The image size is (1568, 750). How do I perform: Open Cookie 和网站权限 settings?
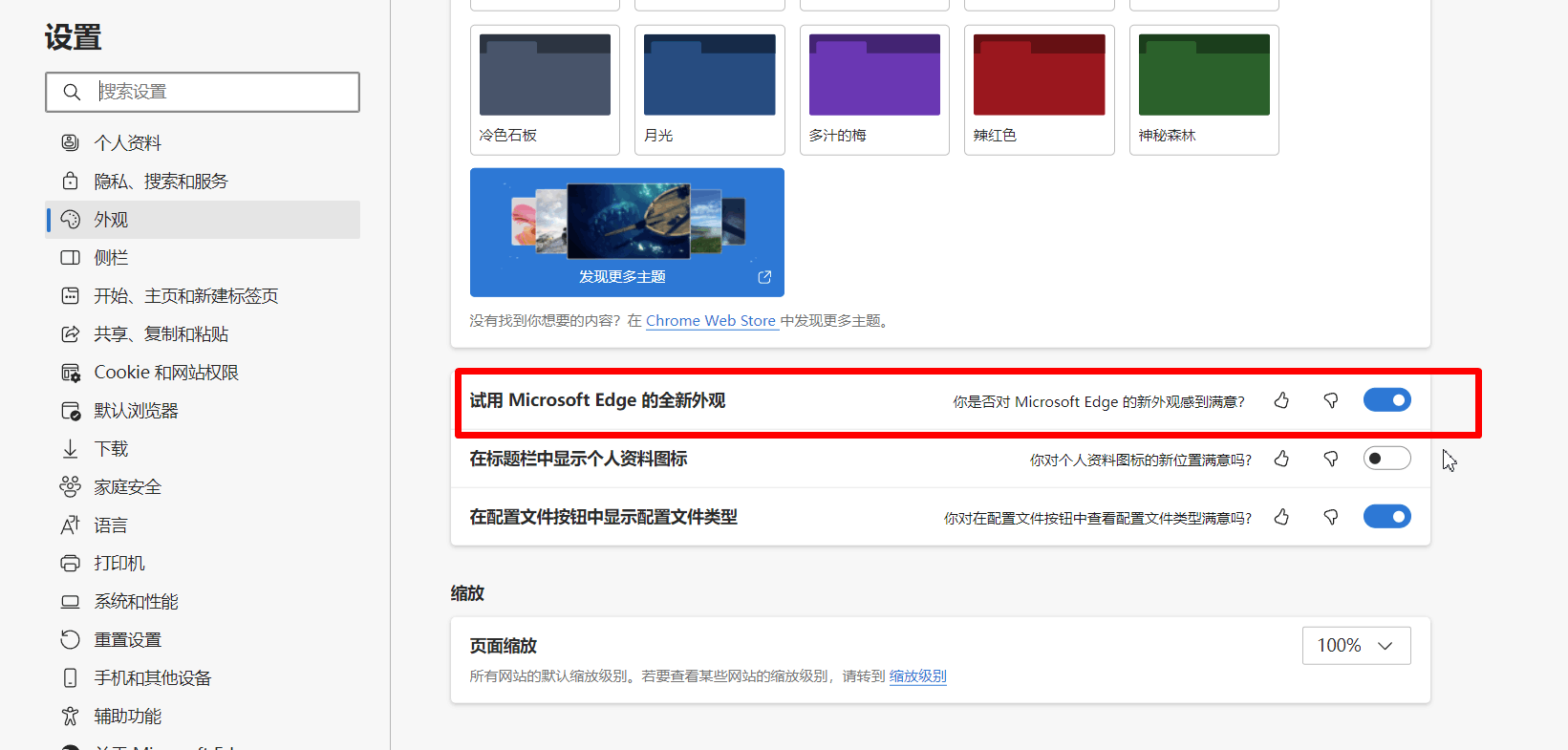[203, 372]
